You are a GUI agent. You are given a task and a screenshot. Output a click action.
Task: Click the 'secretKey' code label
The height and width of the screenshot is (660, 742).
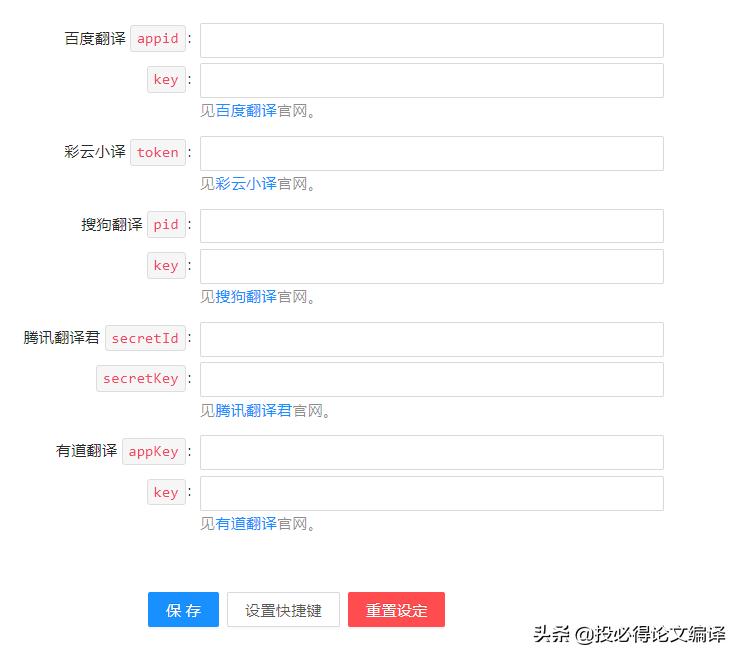click(141, 378)
